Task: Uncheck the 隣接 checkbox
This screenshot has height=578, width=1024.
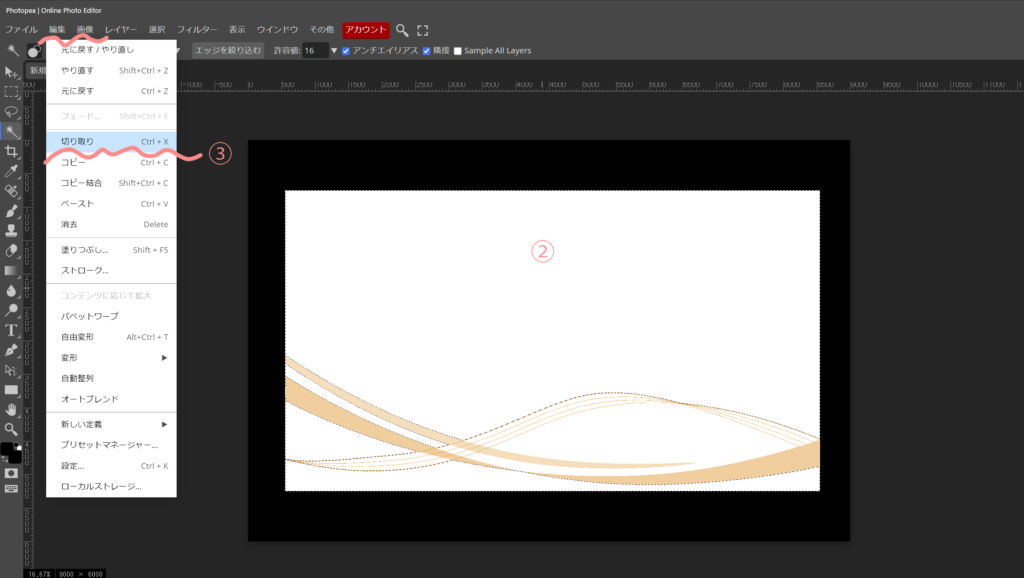Action: (427, 50)
